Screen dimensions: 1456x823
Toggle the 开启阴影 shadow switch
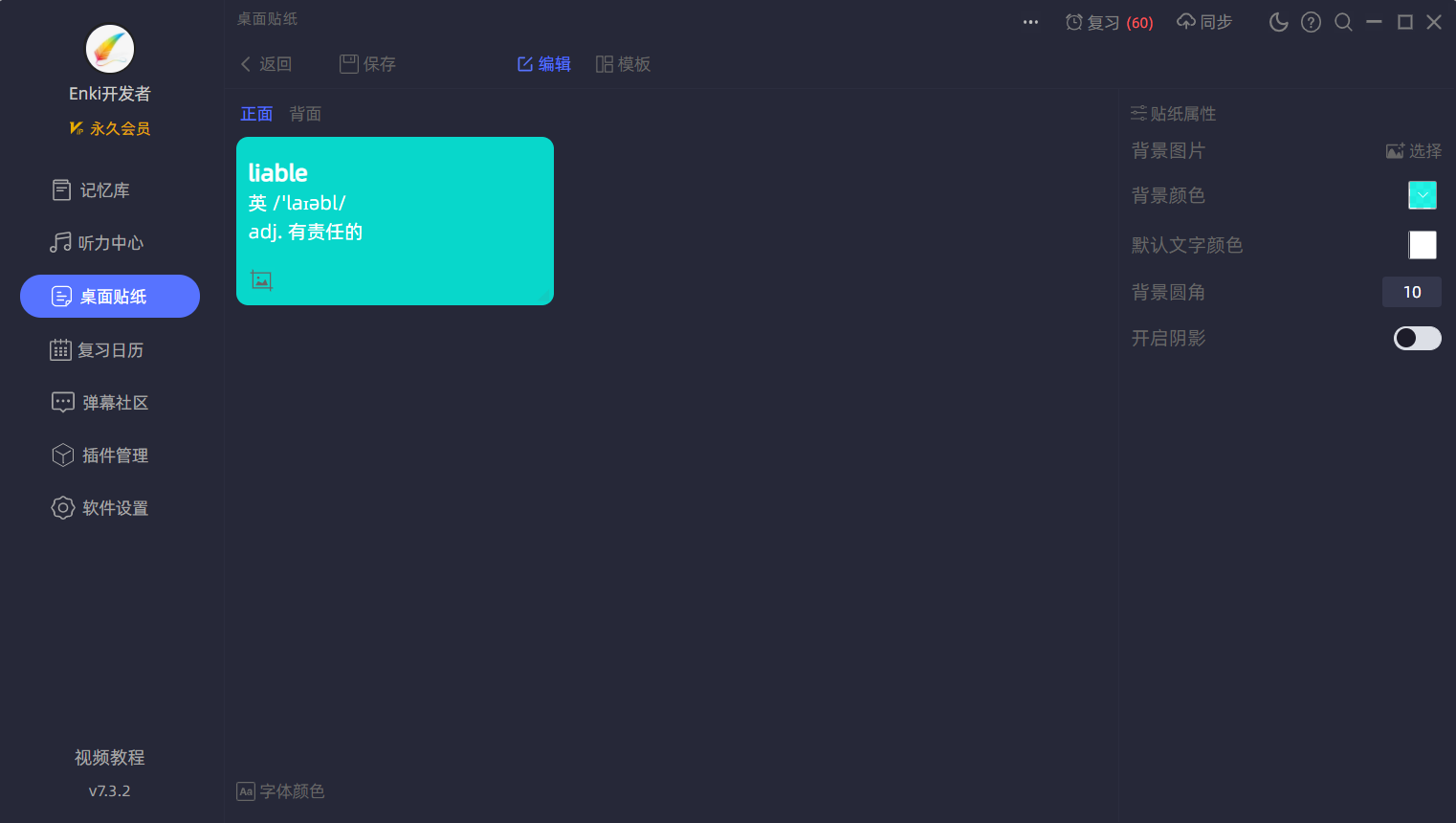(x=1418, y=338)
